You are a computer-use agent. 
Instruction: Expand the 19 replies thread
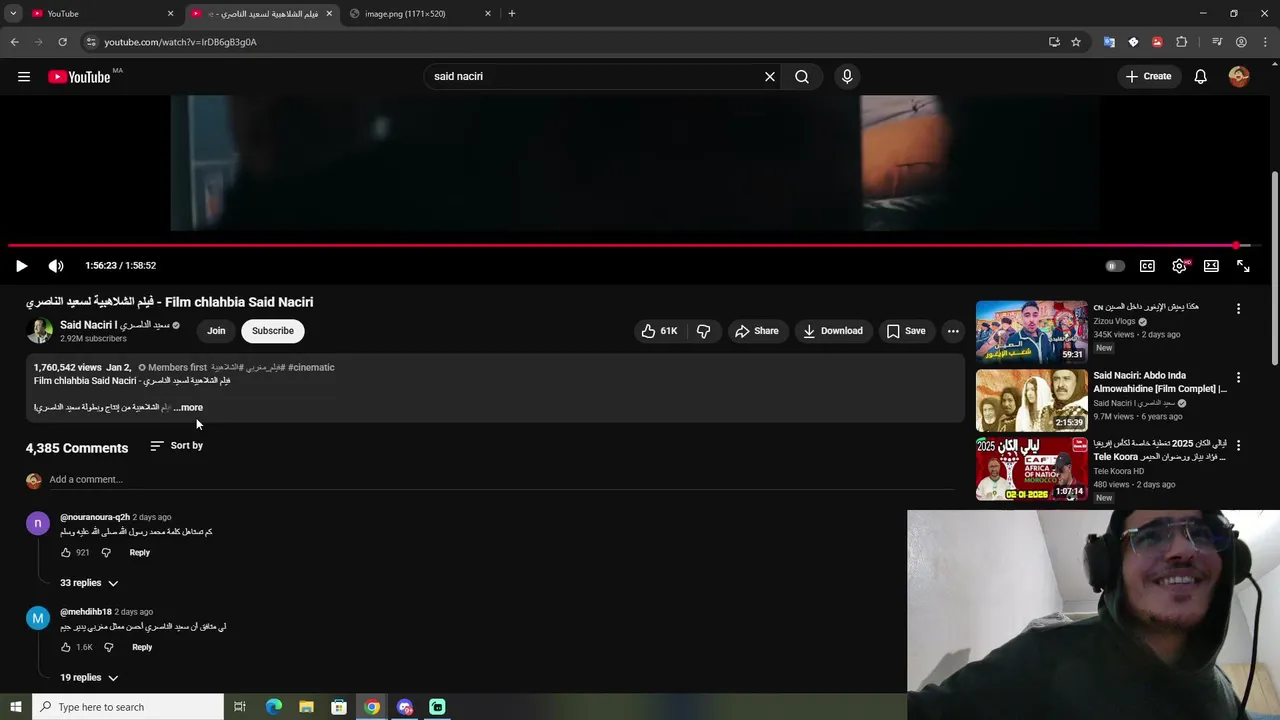tap(89, 678)
